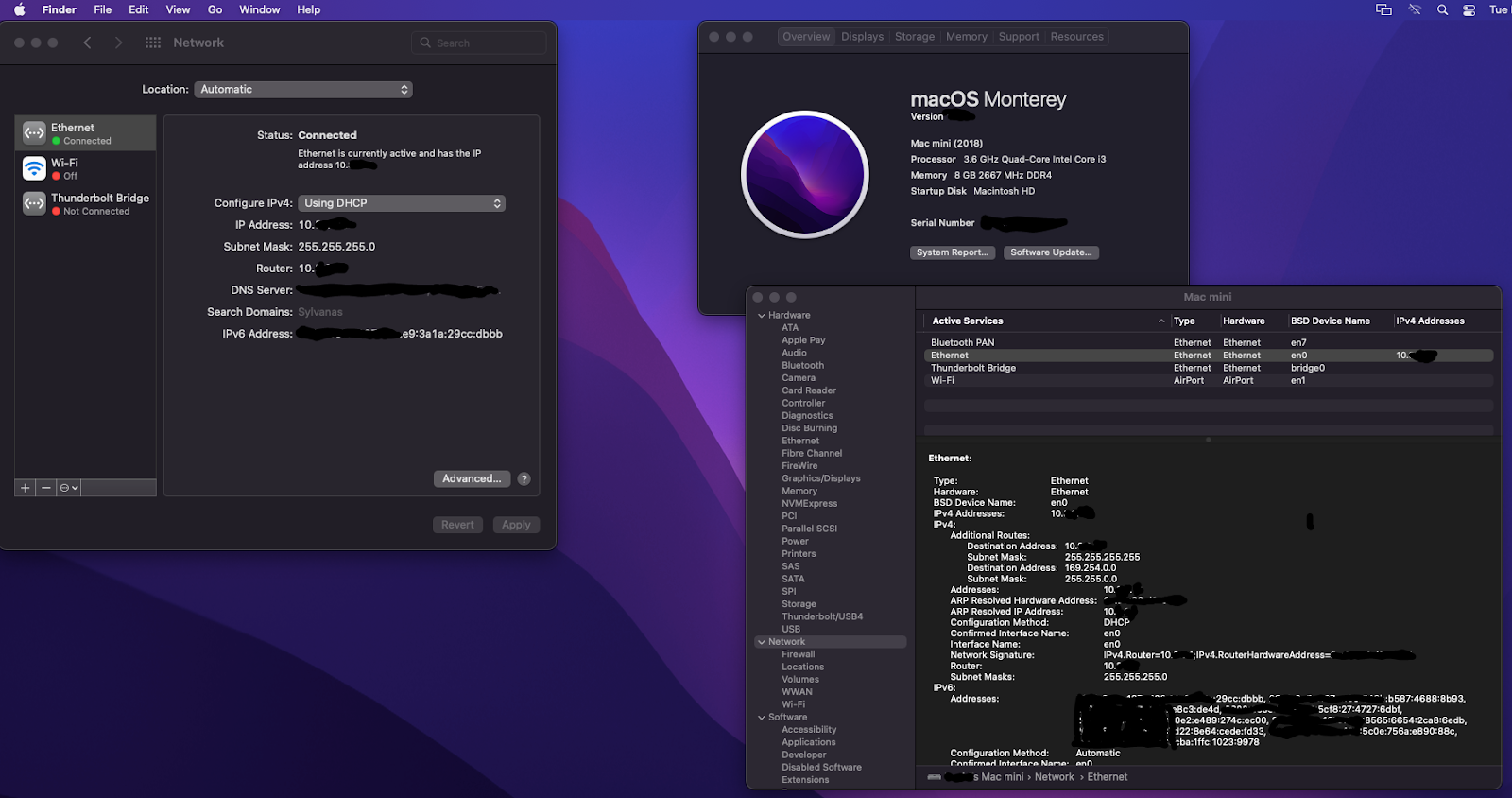Select Applications under Software in sidebar
Screen dimensions: 1512x798
(809, 742)
